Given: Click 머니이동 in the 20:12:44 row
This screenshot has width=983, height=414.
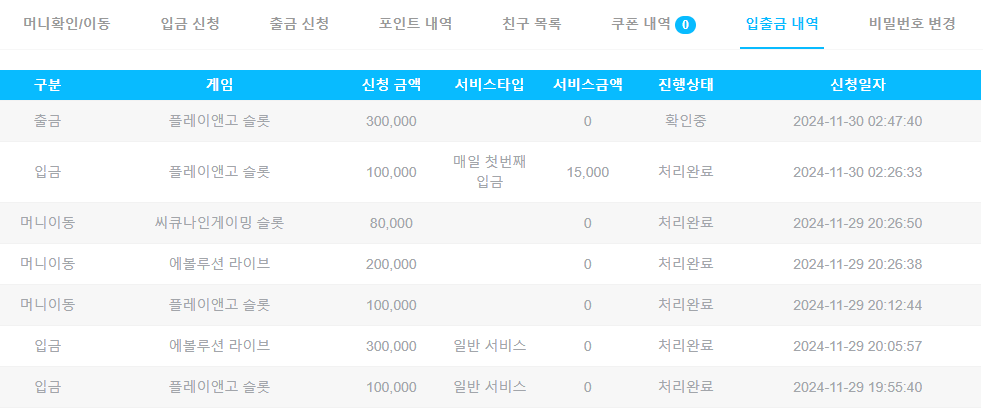Looking at the screenshot, I should click(x=48, y=305).
